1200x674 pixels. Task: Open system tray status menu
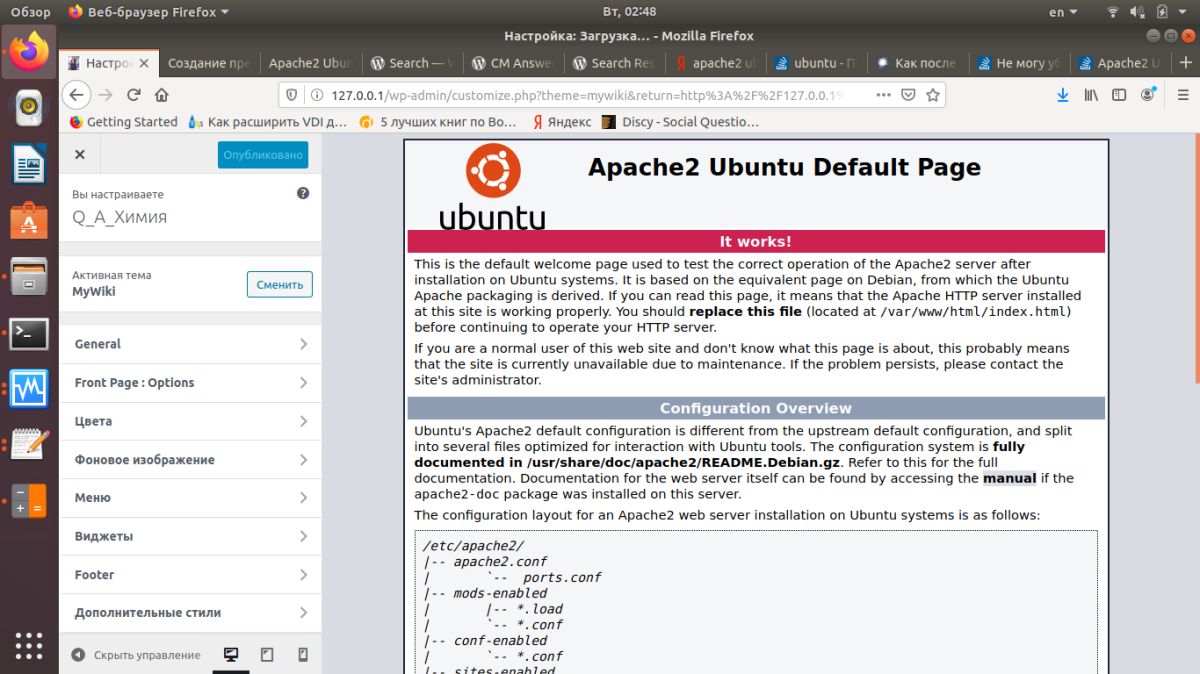pos(1147,12)
